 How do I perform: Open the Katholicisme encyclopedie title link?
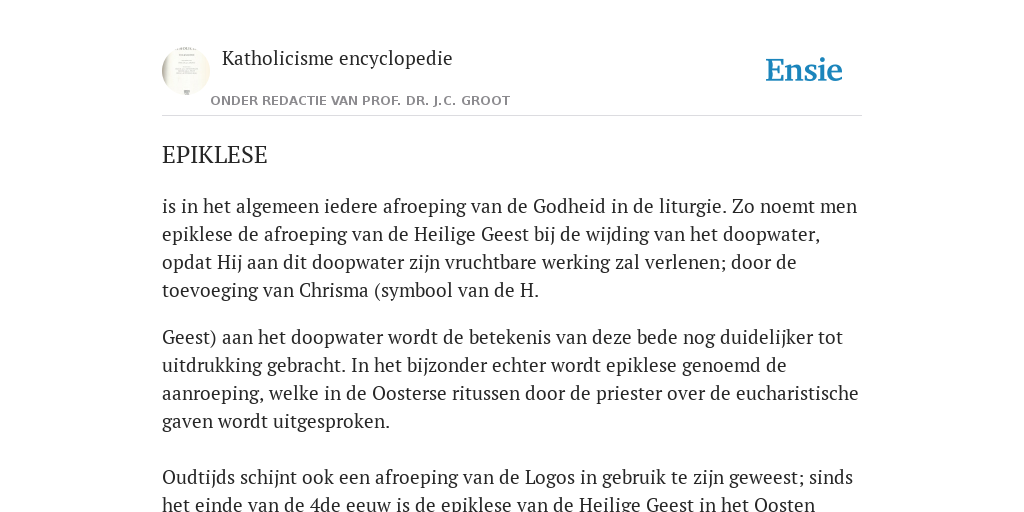pos(337,58)
